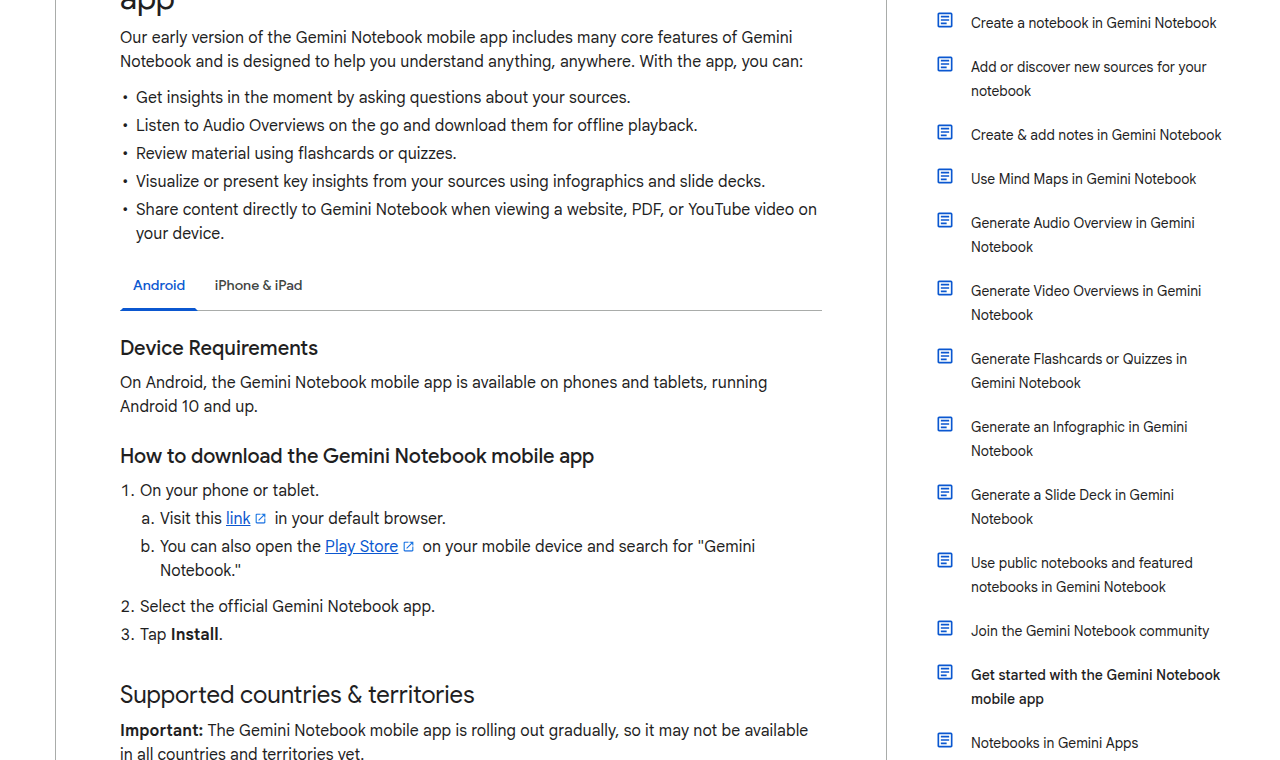The height and width of the screenshot is (760, 1280).
Task: Click article icon beside Use public notebooks
Action: 945,560
